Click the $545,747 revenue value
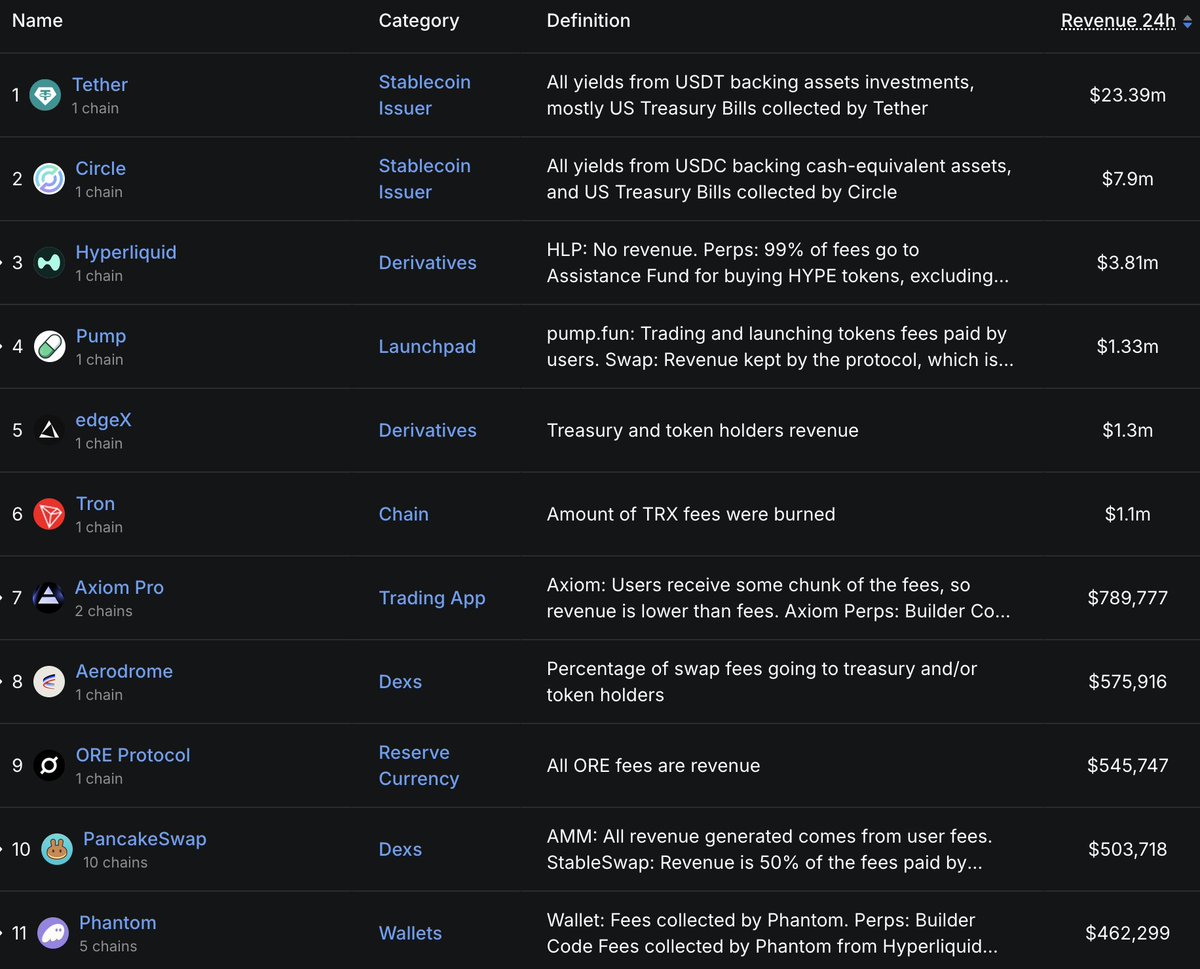 tap(1128, 766)
